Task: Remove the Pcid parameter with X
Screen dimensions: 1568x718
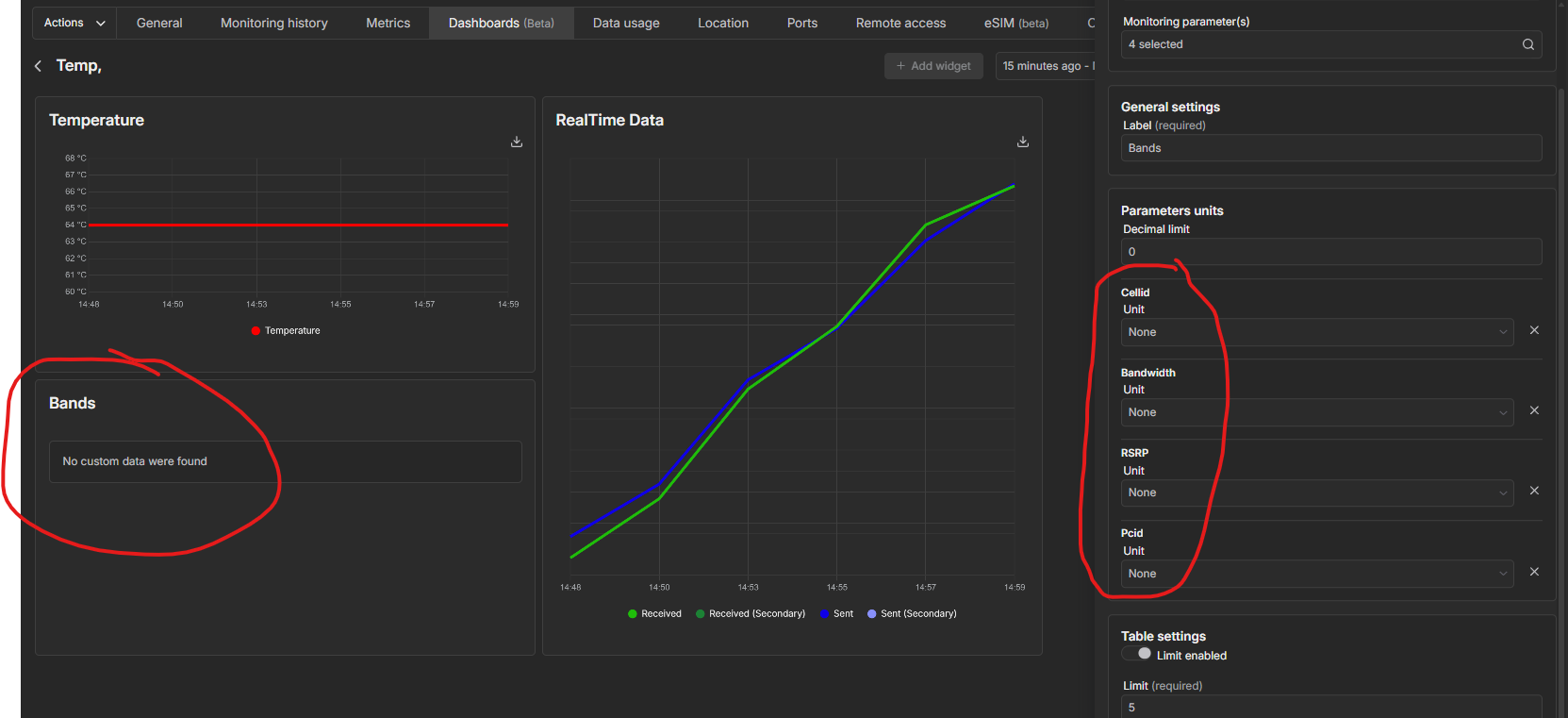Action: [1534, 572]
